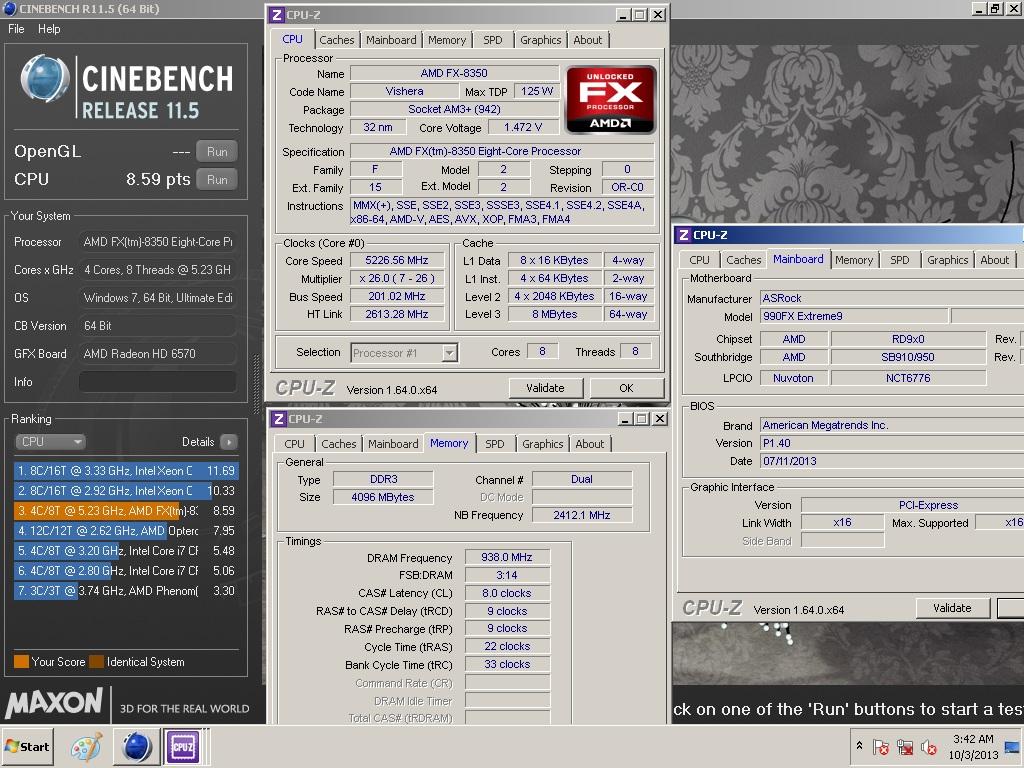Open the monitor tray icon beside the clock
The image size is (1024, 768).
click(1013, 746)
